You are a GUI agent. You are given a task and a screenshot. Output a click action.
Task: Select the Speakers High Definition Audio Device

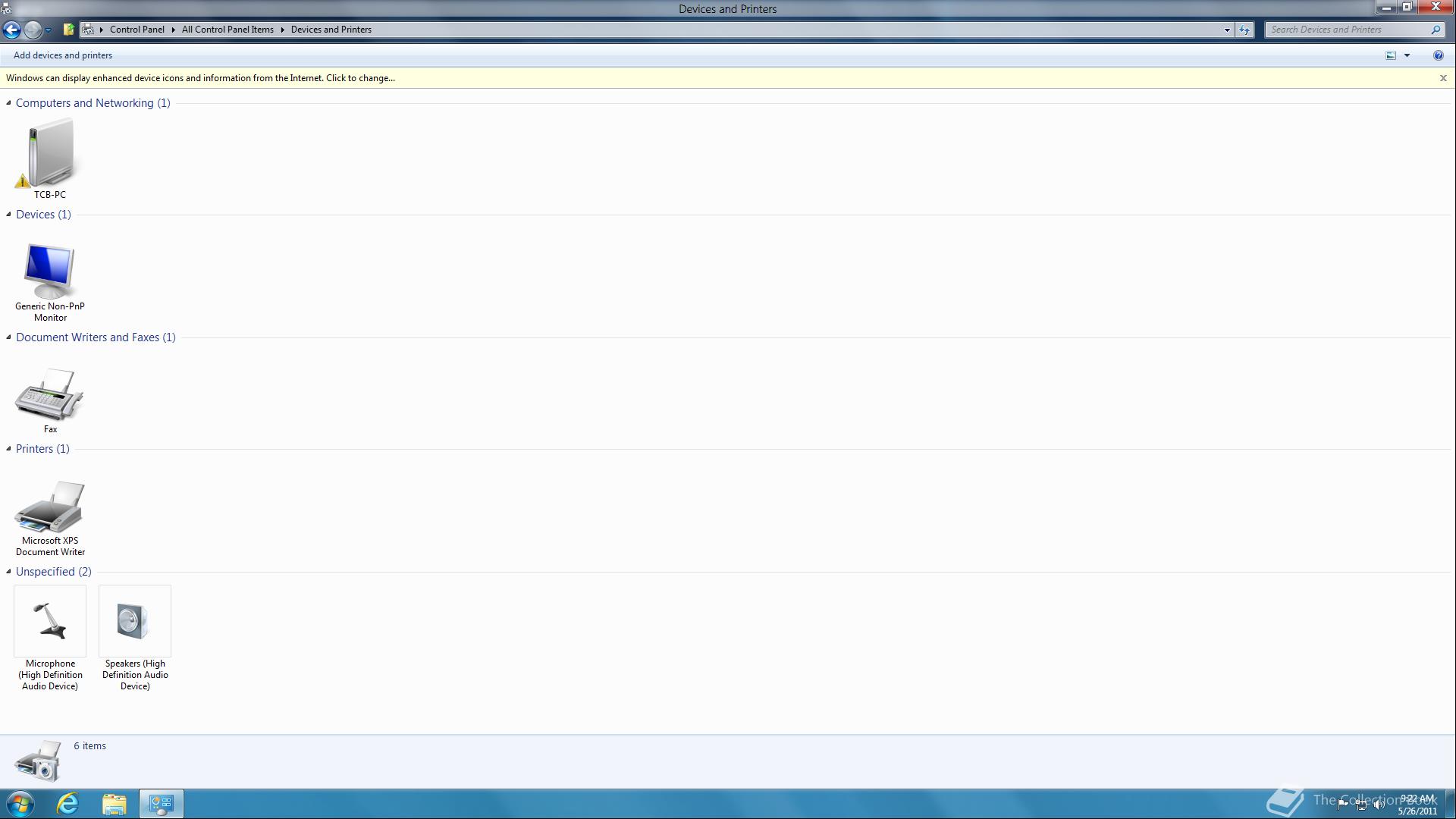[135, 639]
